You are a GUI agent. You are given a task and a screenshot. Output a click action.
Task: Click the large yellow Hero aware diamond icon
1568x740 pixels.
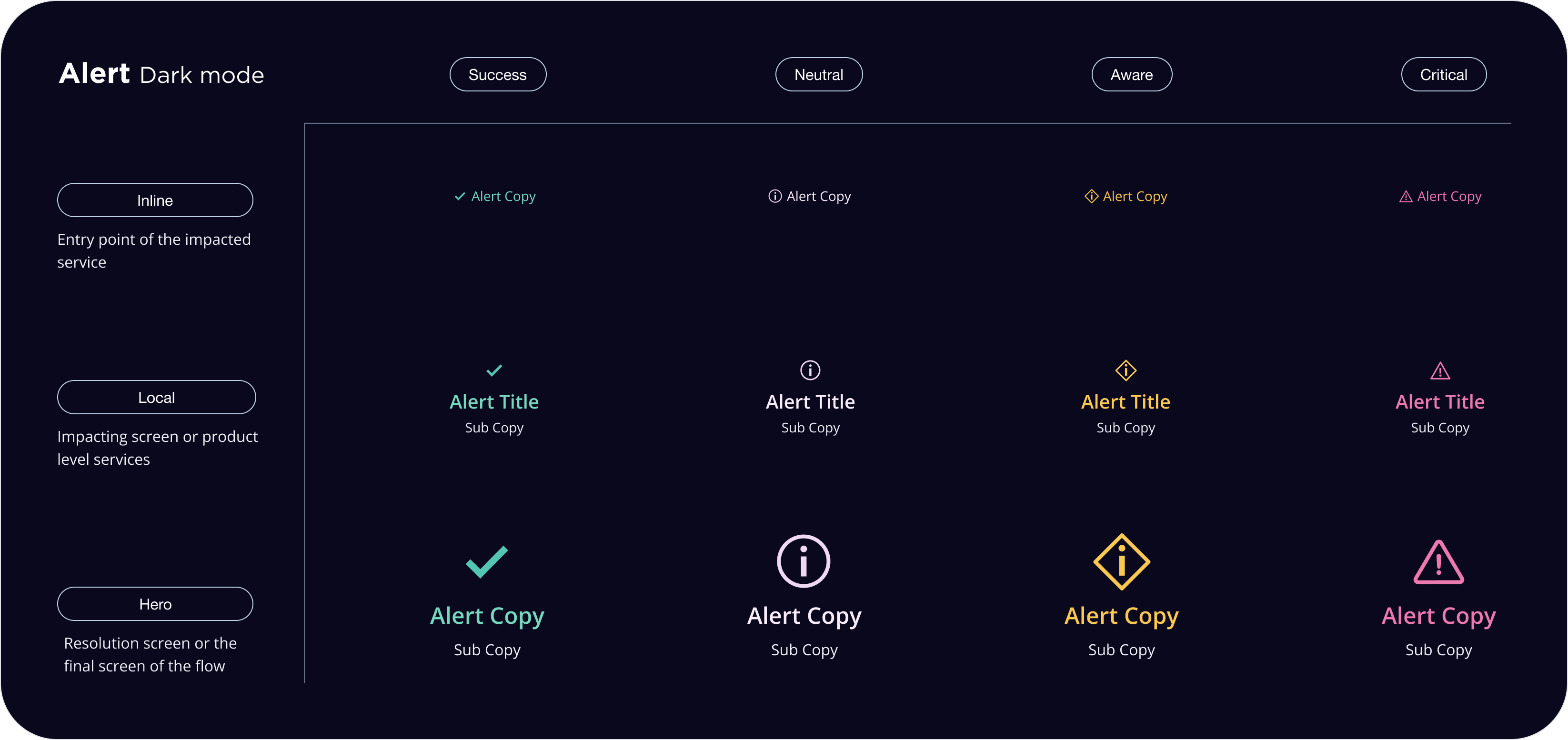pyautogui.click(x=1121, y=562)
